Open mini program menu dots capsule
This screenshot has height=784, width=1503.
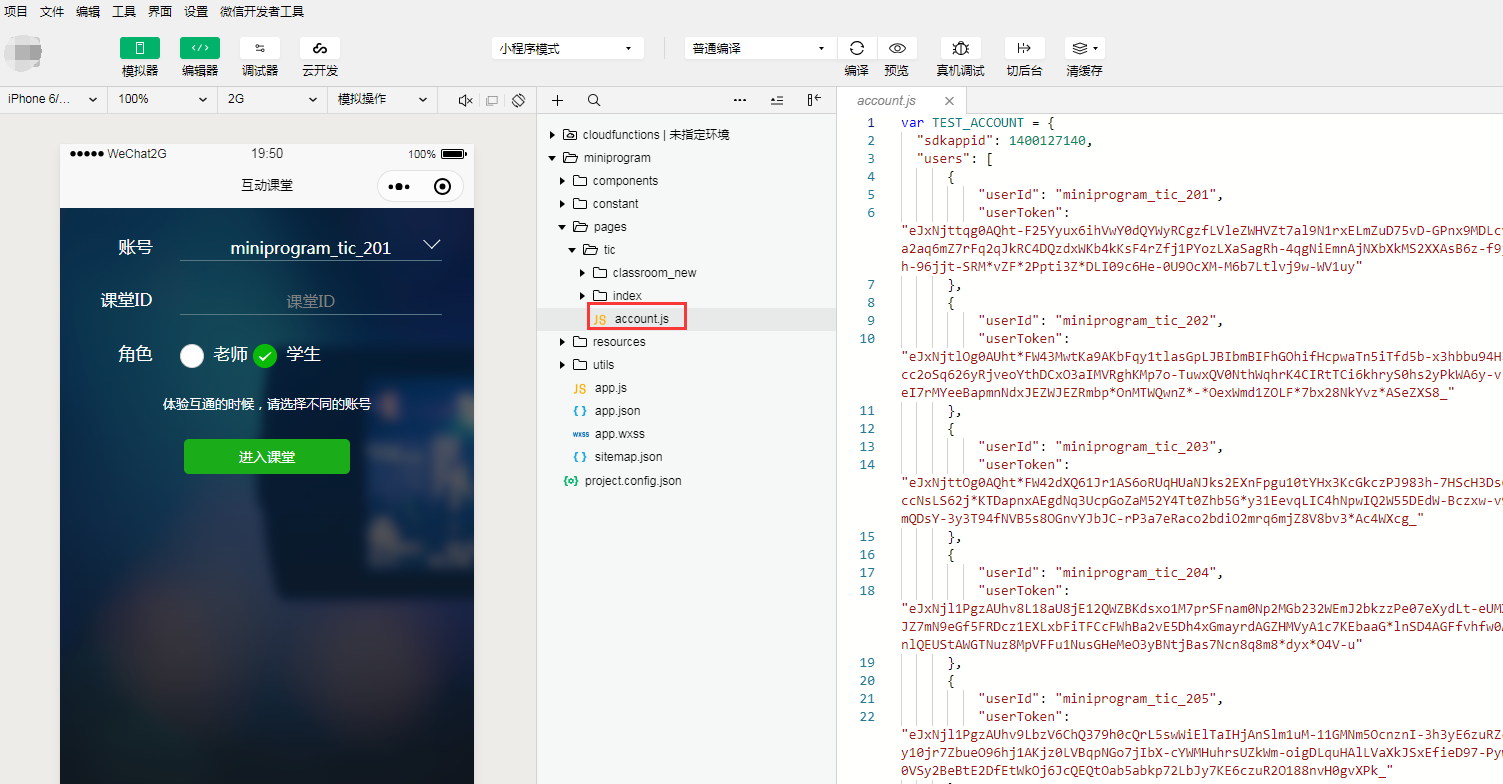[399, 187]
